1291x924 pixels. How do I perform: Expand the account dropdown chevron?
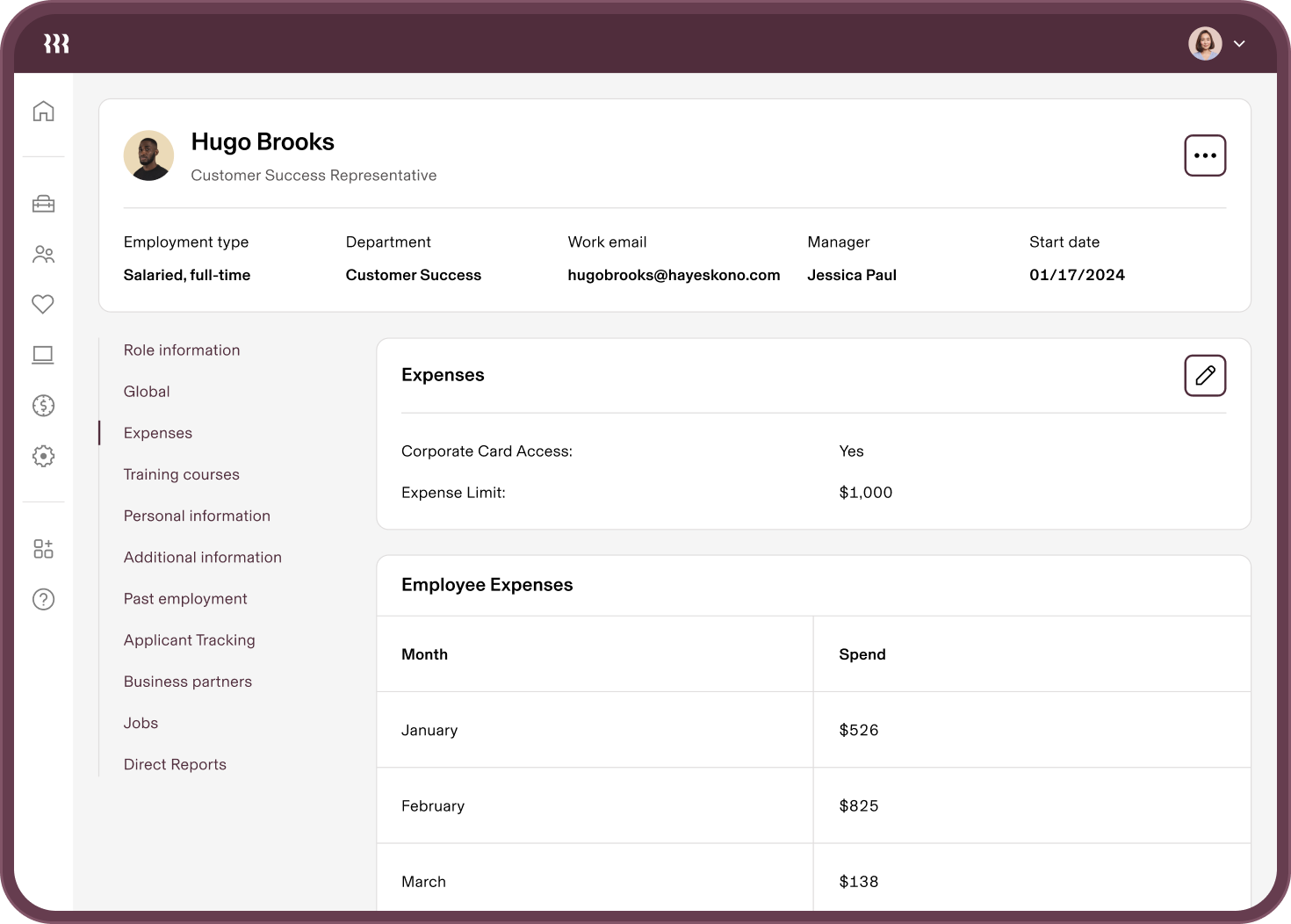(x=1239, y=44)
